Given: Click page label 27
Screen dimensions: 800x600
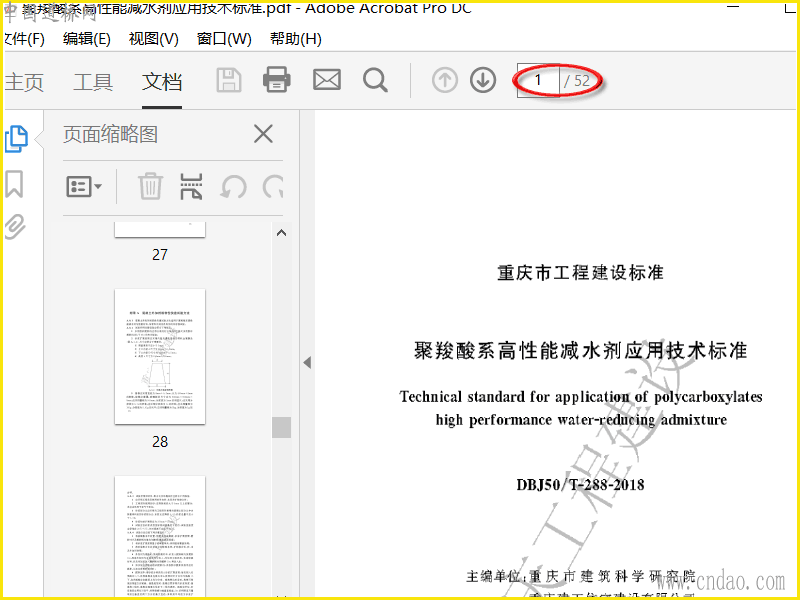Looking at the screenshot, I should click(x=160, y=255).
